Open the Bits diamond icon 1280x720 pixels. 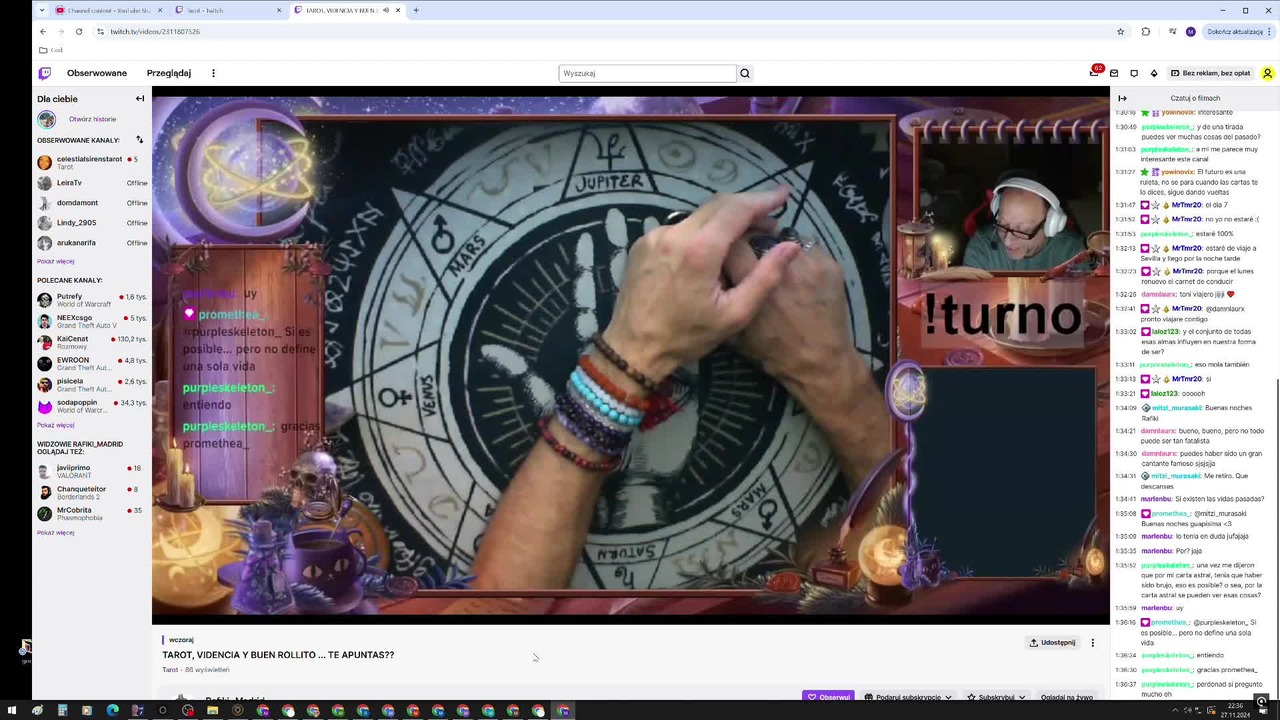click(x=1154, y=73)
